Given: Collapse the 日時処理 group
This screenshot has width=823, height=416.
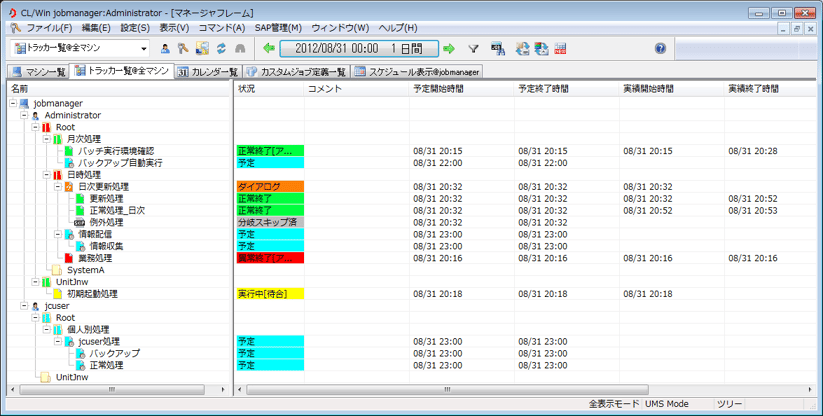Looking at the screenshot, I should click(x=47, y=175).
